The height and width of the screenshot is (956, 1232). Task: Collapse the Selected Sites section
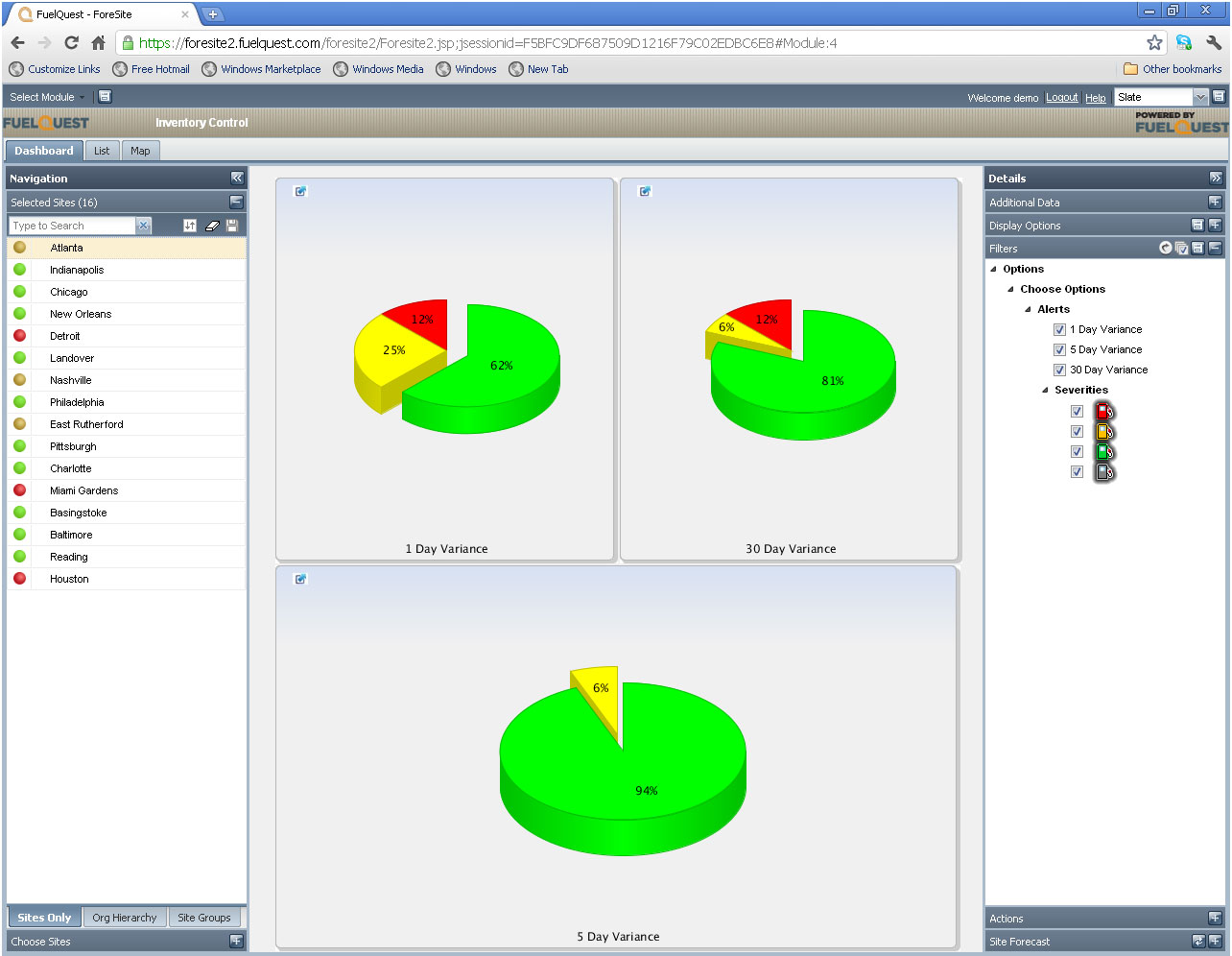236,202
